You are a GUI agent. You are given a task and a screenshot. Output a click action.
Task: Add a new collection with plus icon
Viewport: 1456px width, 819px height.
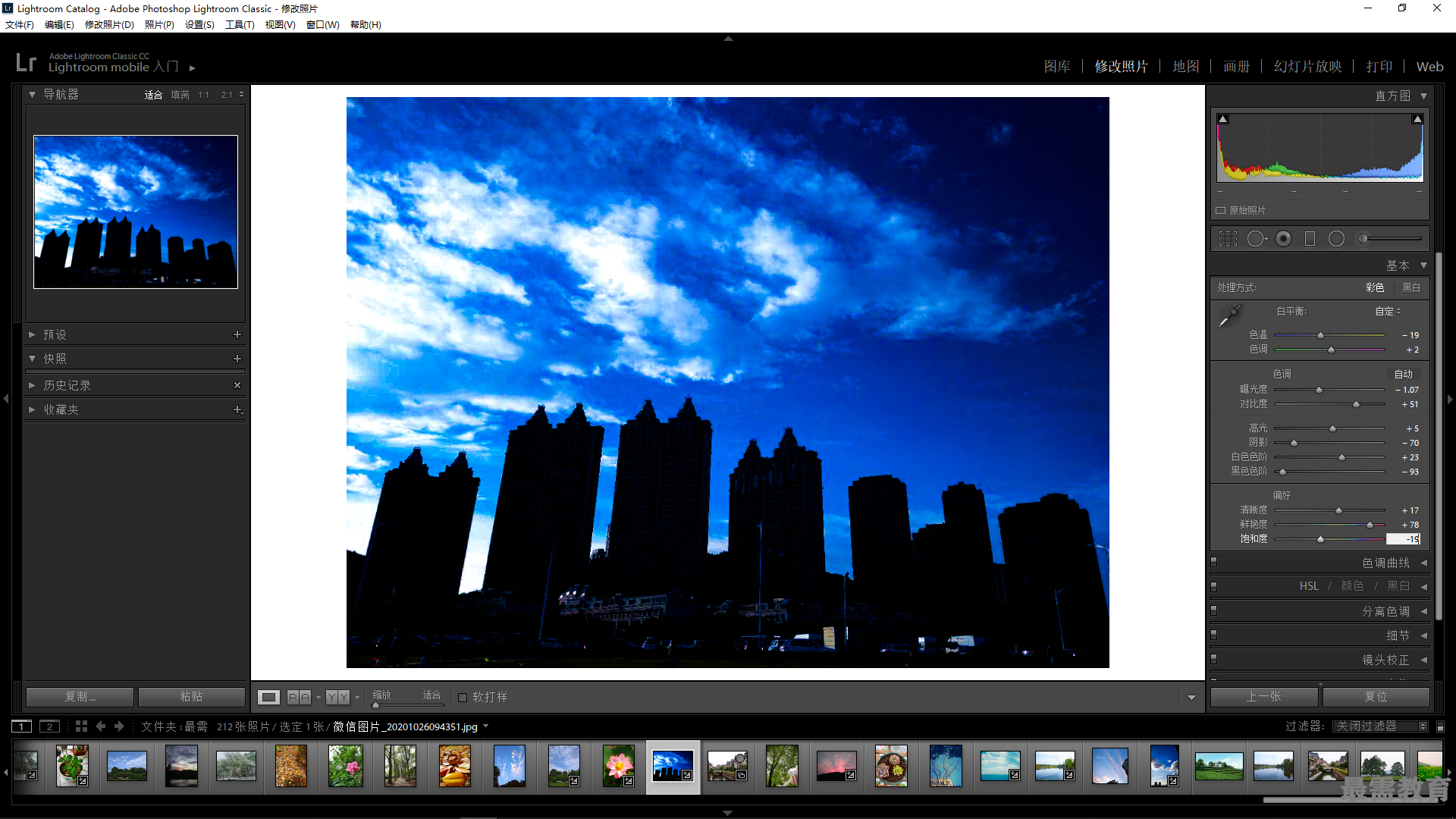(237, 409)
